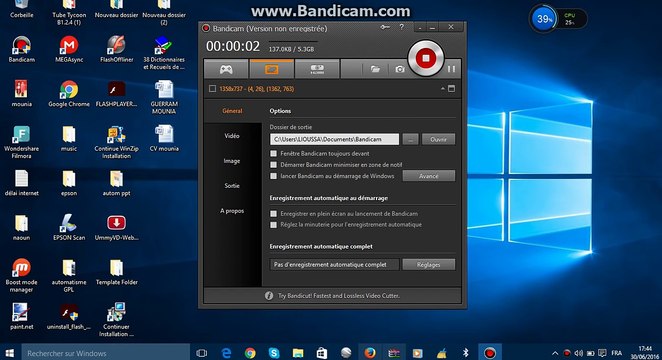The image size is (662, 360).
Task: Click the Wondershare Filmora desktop icon
Action: pyautogui.click(x=22, y=142)
